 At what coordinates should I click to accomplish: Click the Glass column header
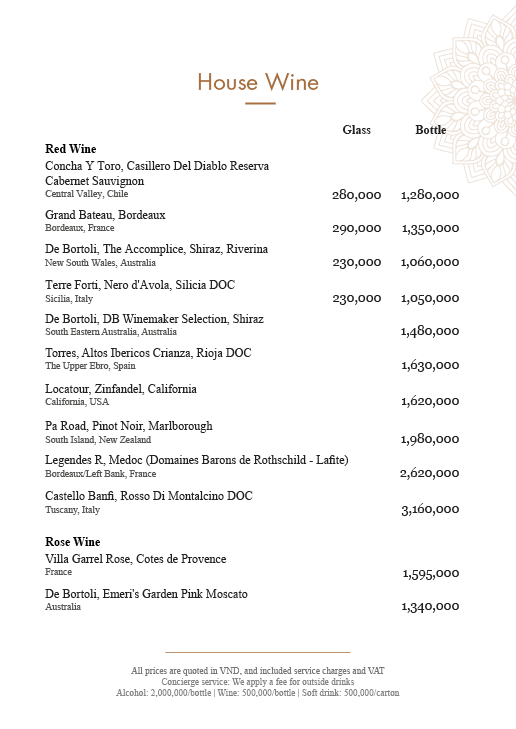(357, 130)
